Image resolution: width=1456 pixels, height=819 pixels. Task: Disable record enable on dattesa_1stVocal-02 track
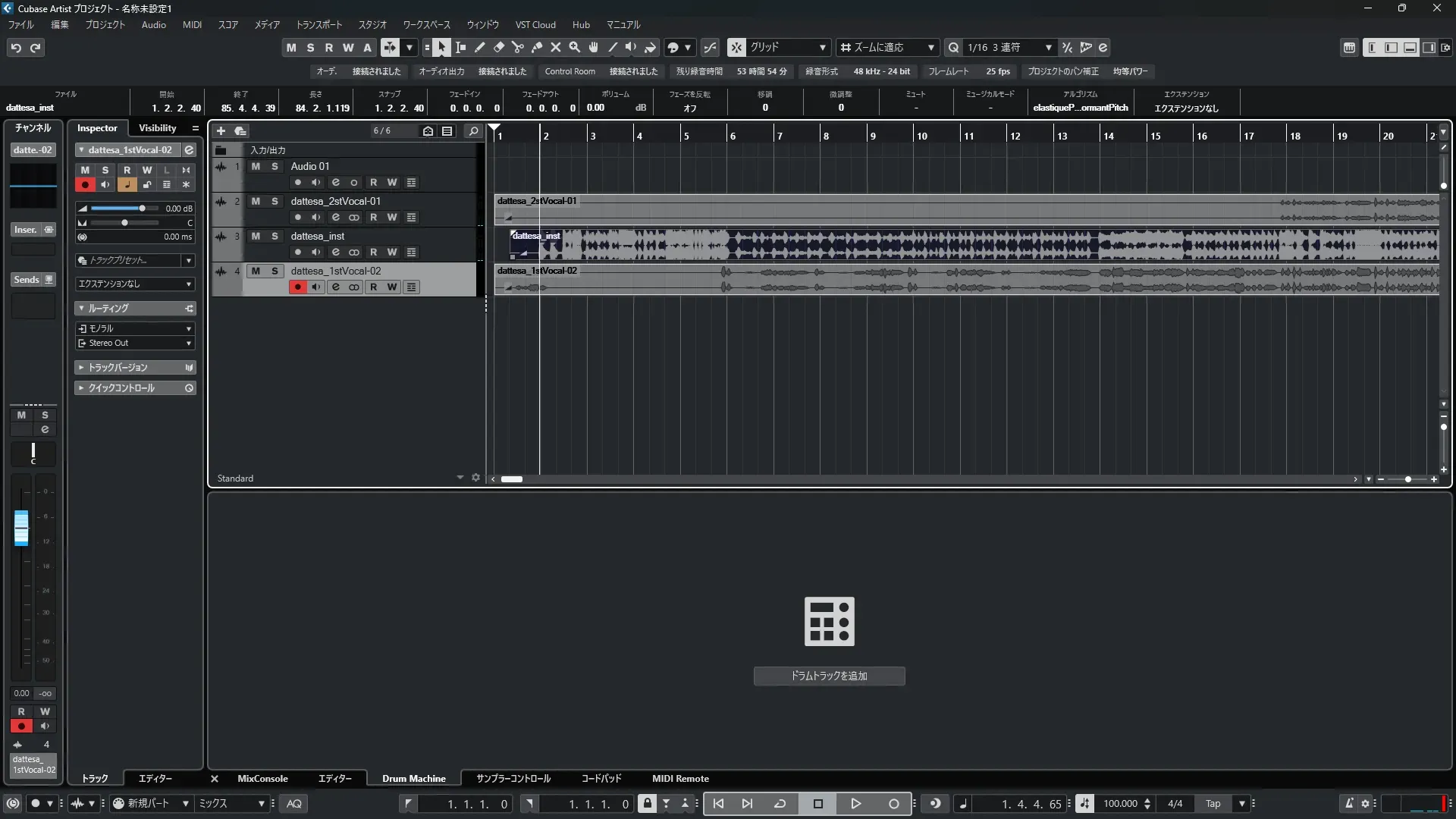coord(297,287)
